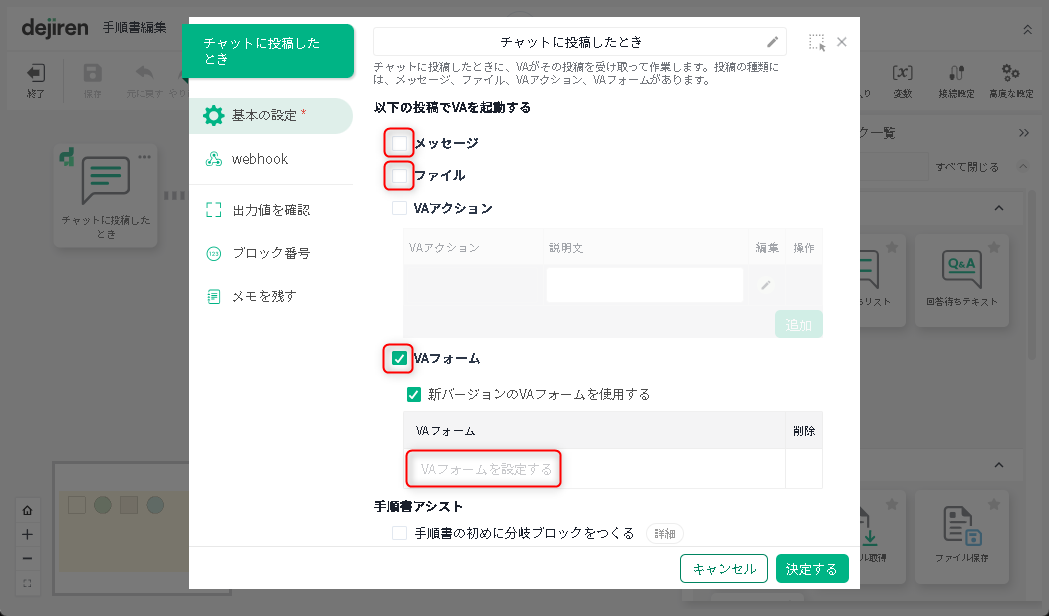1049x616 pixels.
Task: Click the home icon on canvas controls
Action: 27,510
